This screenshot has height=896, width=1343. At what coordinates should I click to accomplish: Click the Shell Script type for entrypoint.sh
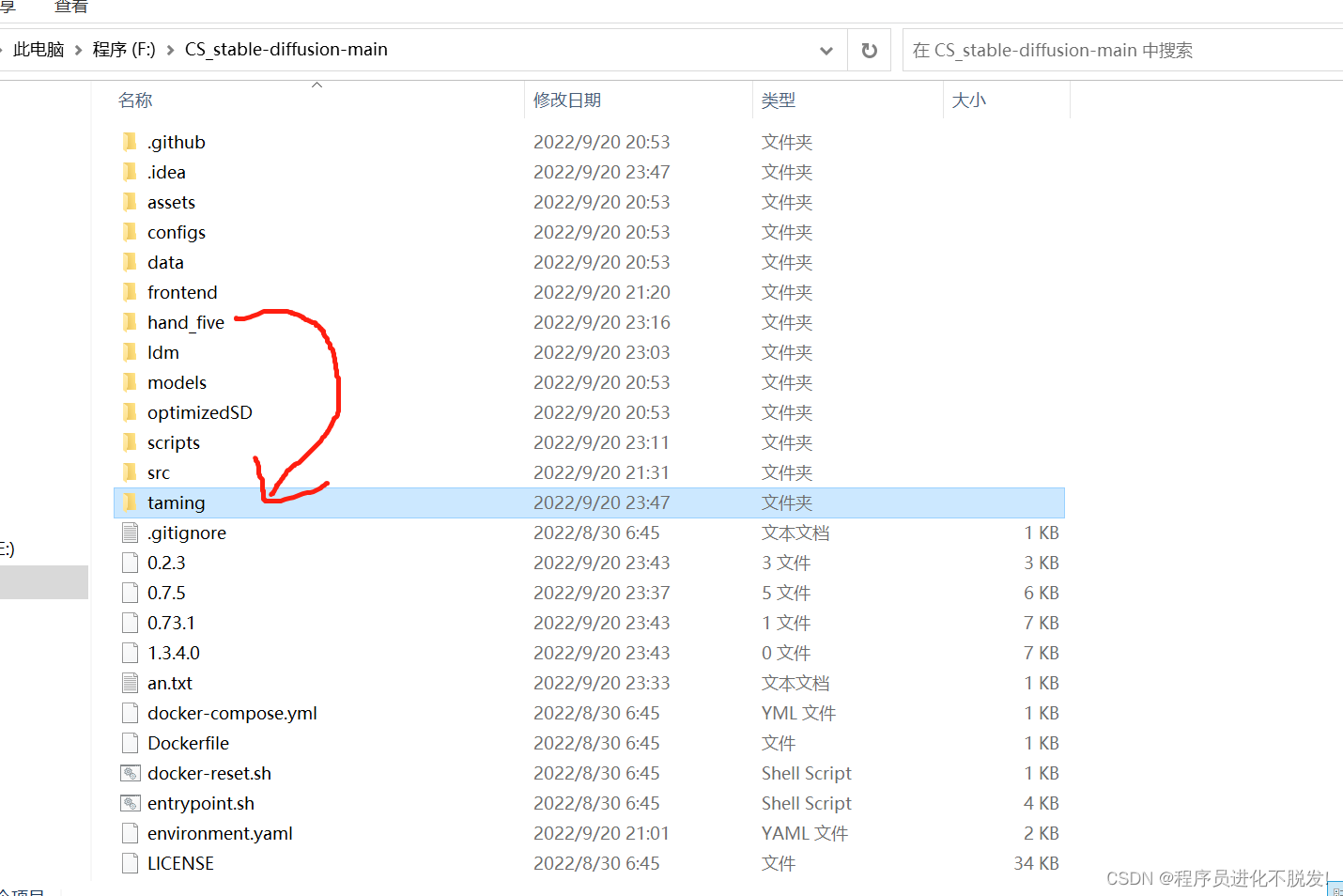(807, 803)
